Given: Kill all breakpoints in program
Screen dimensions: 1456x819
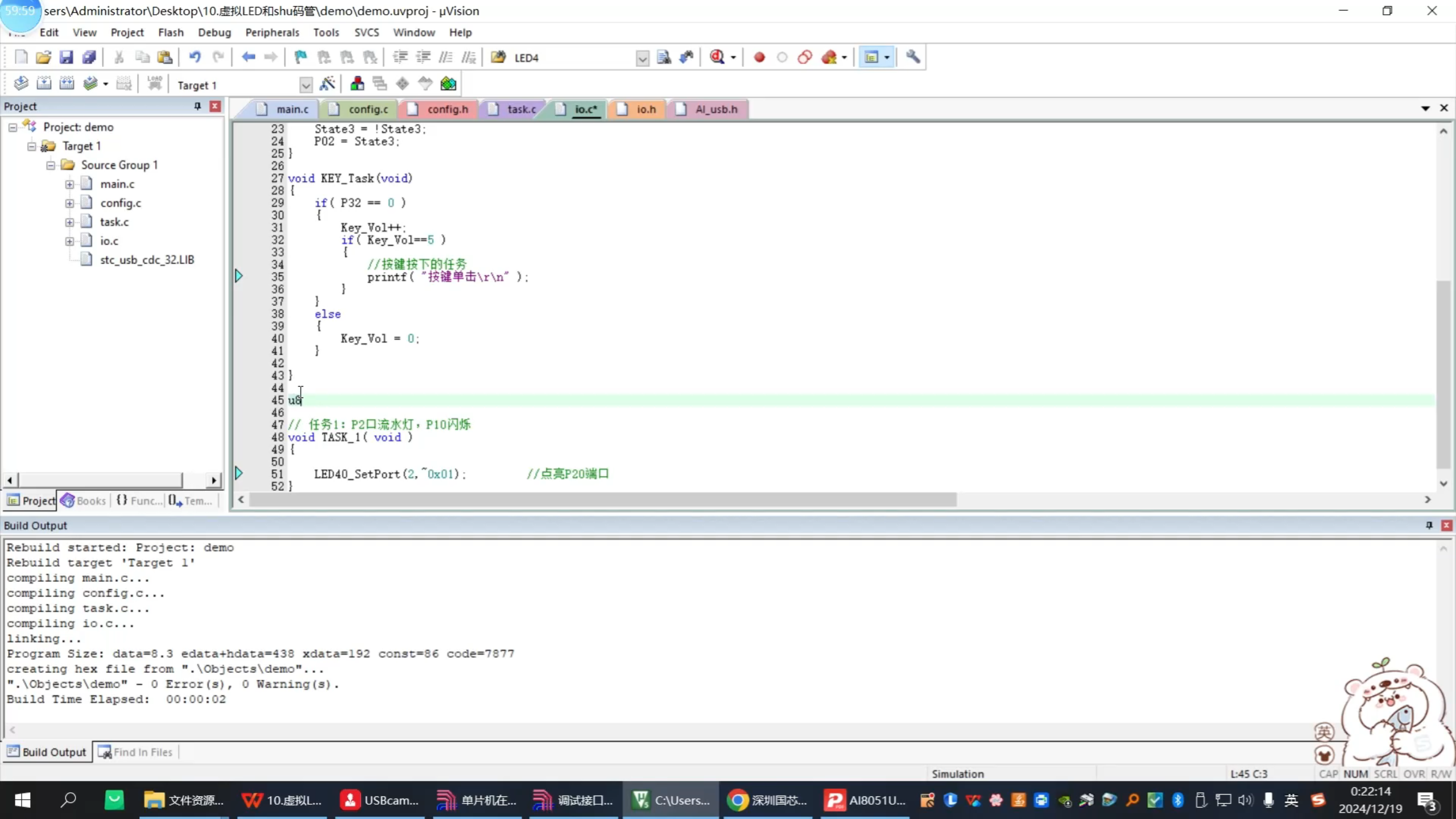Looking at the screenshot, I should coord(828,57).
